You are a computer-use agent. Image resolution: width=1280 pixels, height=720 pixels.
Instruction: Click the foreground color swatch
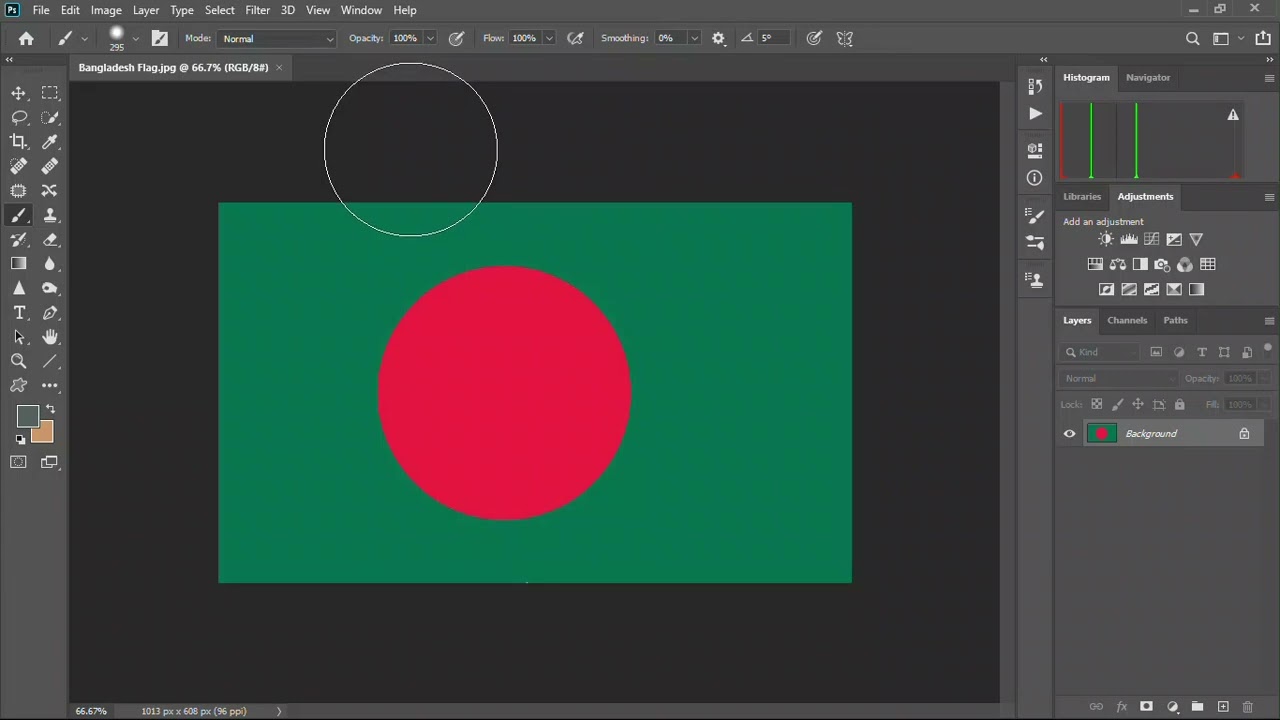point(26,416)
